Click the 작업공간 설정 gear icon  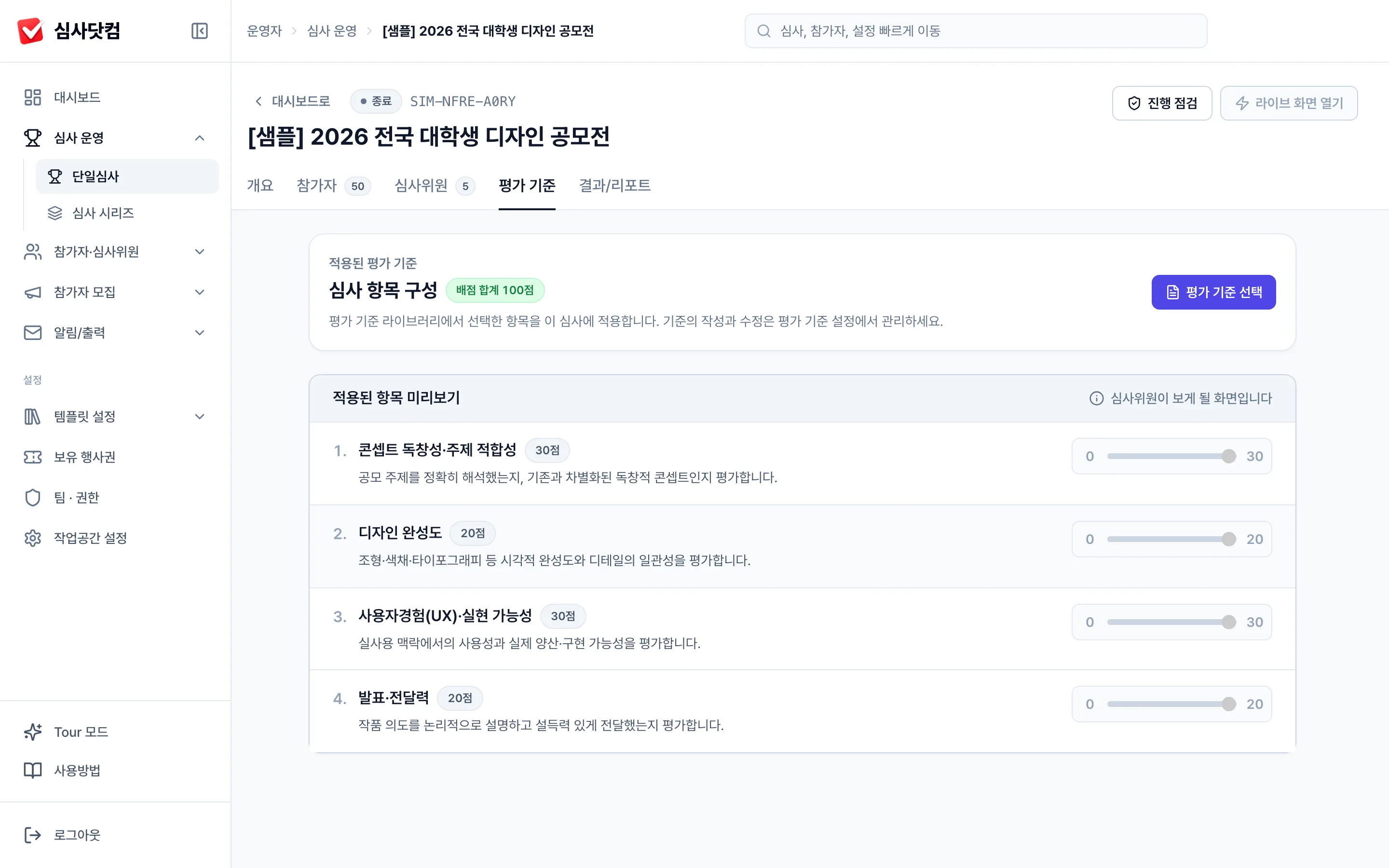(33, 538)
